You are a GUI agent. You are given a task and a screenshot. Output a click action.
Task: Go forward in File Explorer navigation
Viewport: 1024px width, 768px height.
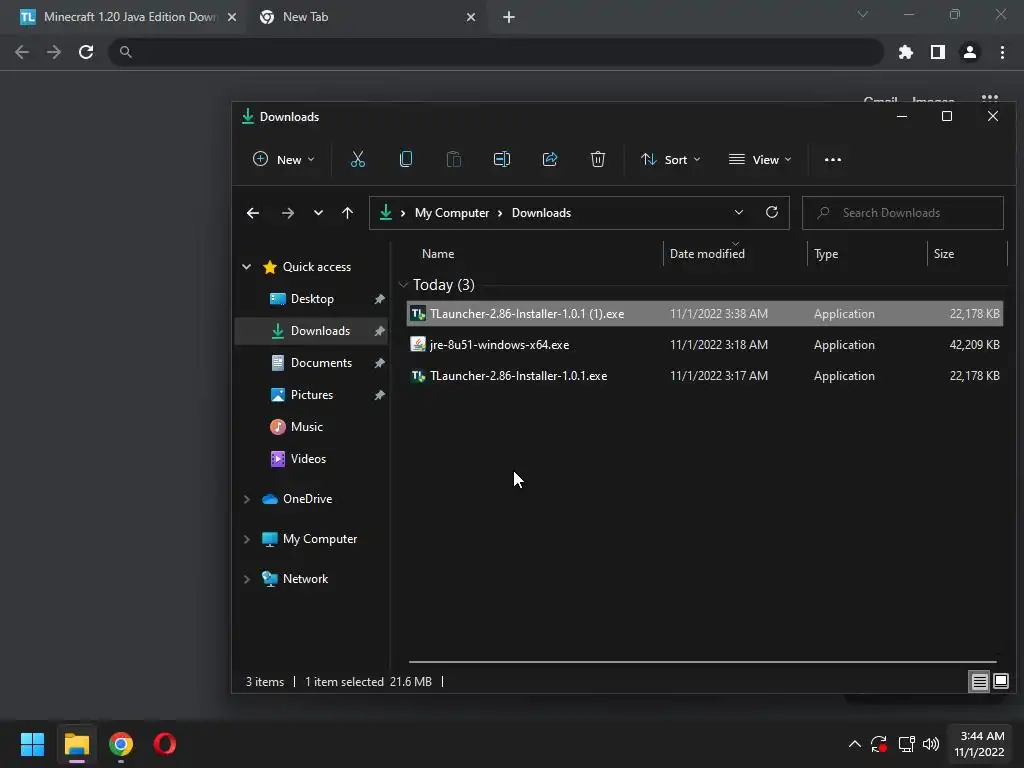tap(287, 213)
